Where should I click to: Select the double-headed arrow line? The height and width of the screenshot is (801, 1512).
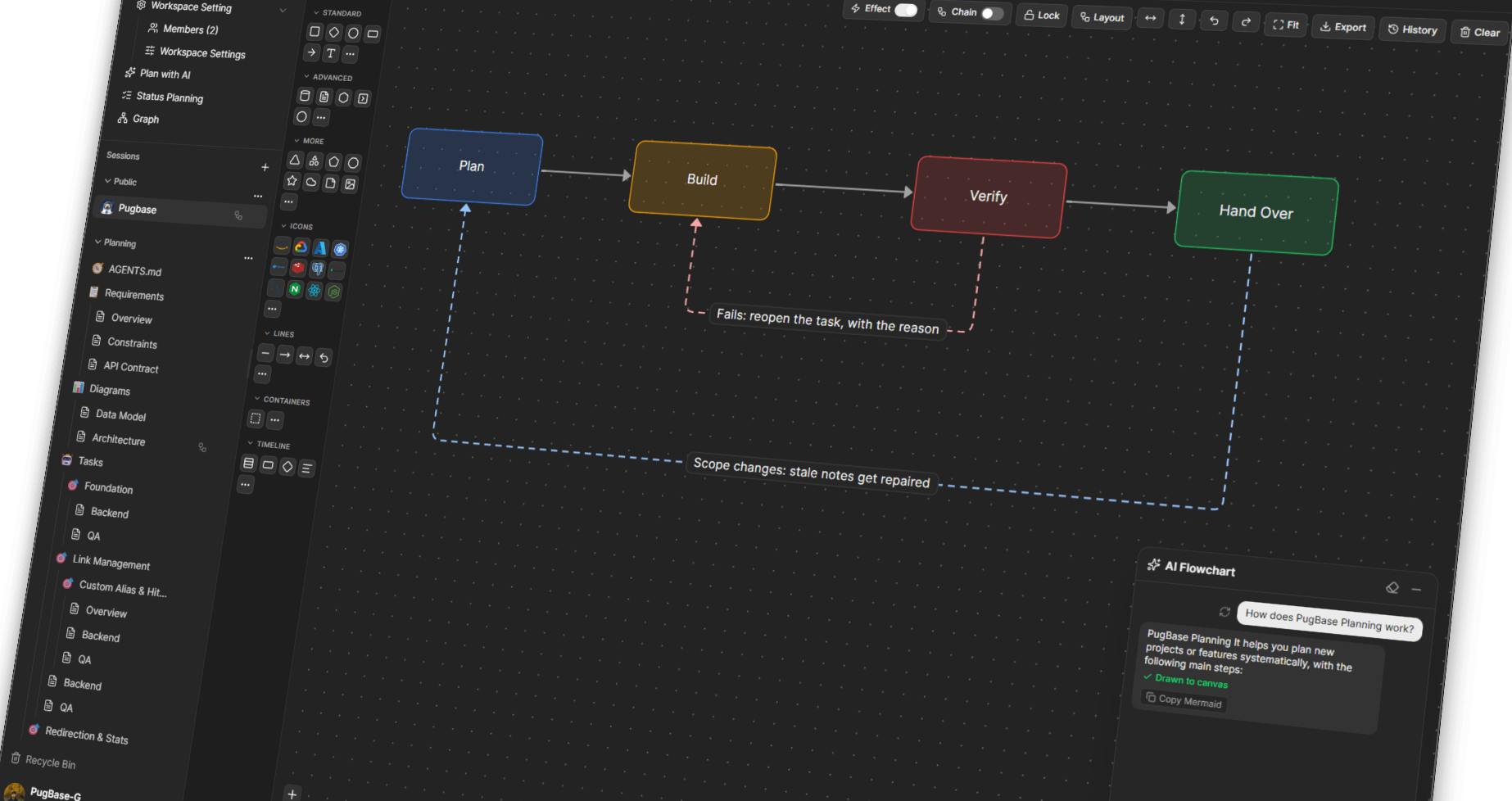click(x=304, y=355)
